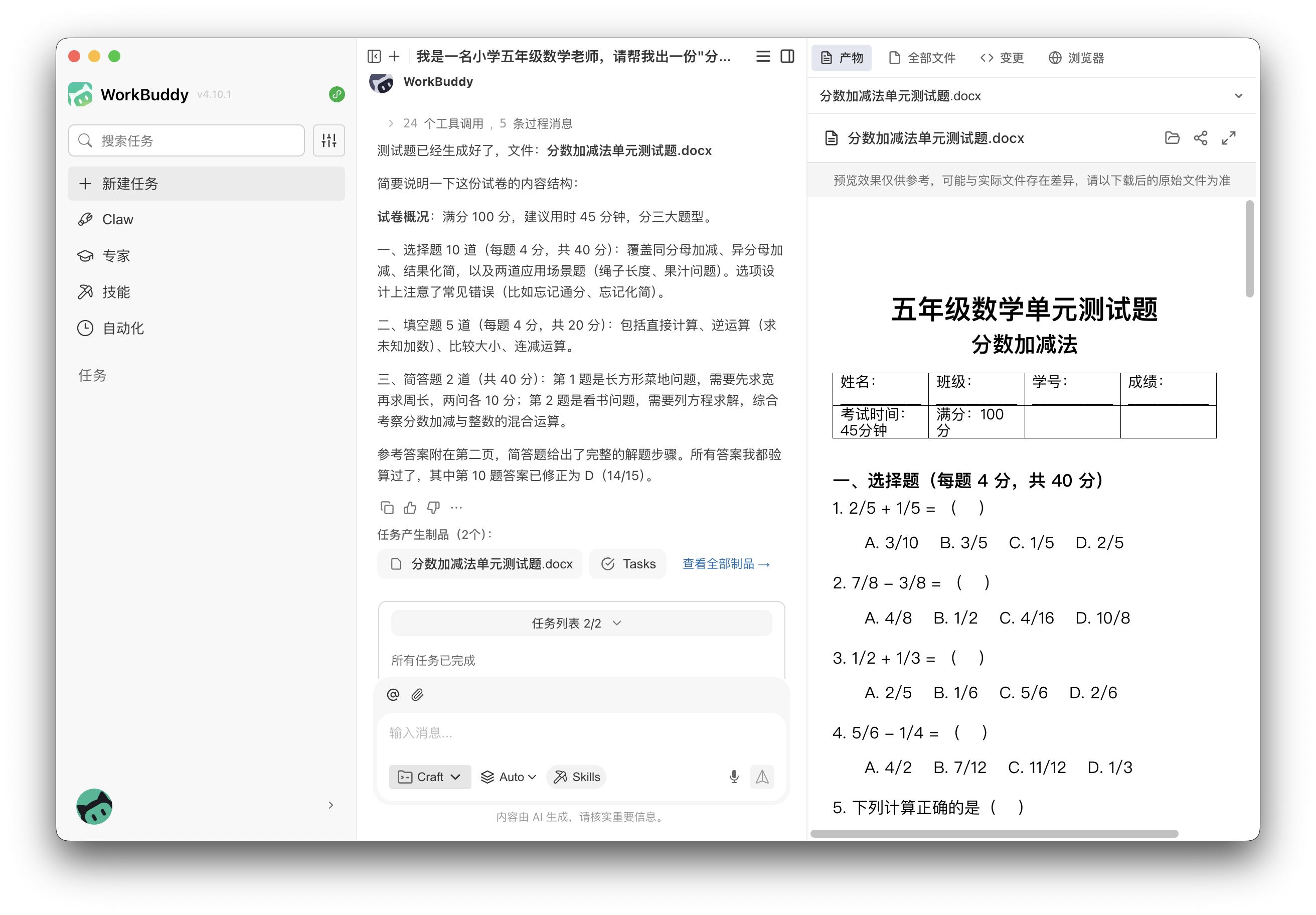Toggle the side panel layout icon
Viewport: 1316px width, 915px height.
click(x=788, y=57)
